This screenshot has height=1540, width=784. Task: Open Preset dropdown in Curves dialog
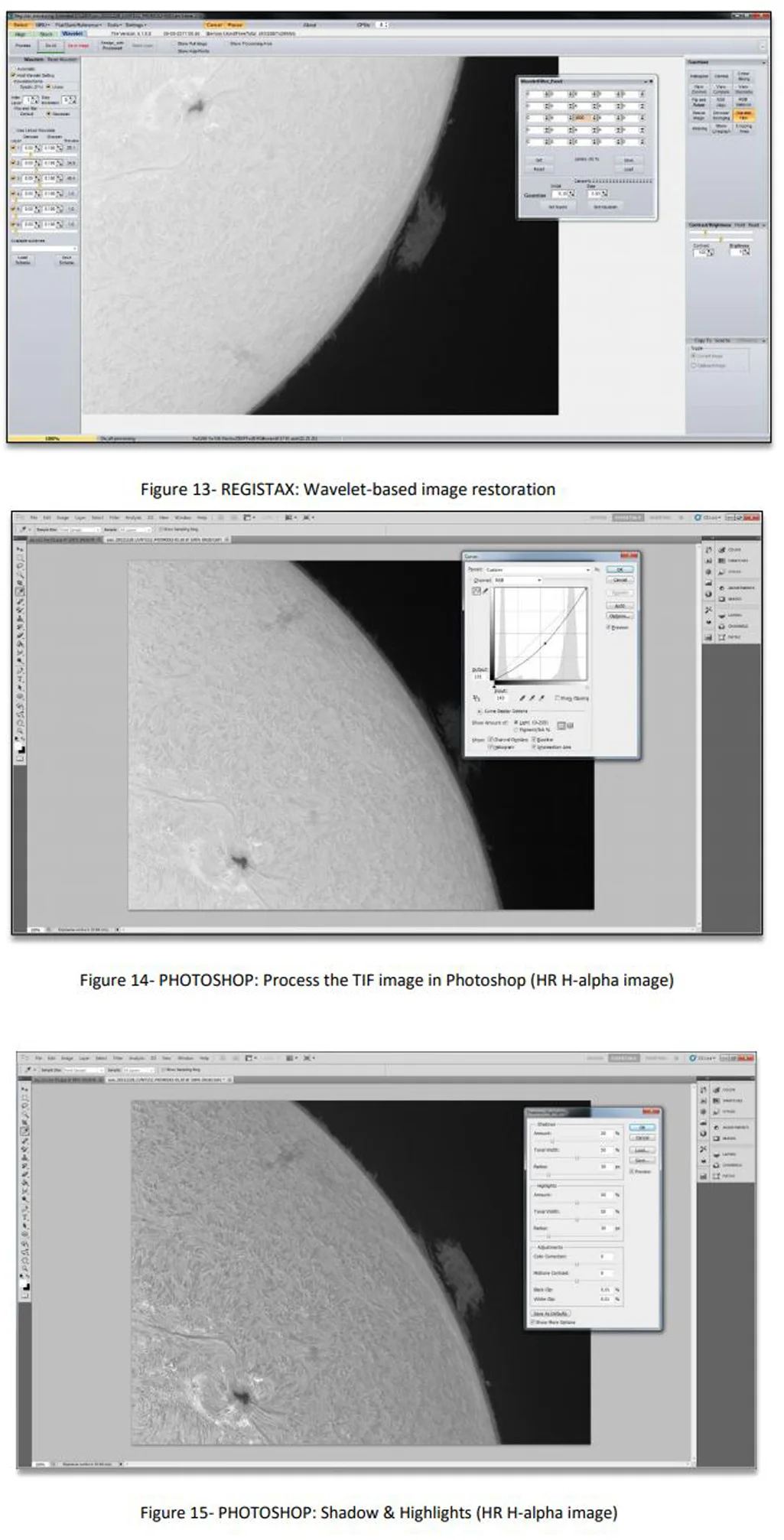pos(538,570)
